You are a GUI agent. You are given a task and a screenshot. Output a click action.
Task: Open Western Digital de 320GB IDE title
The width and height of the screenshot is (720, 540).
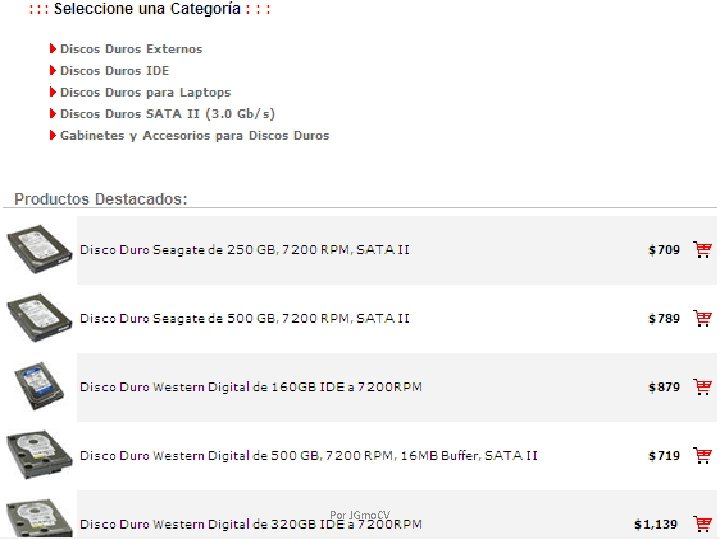251,524
